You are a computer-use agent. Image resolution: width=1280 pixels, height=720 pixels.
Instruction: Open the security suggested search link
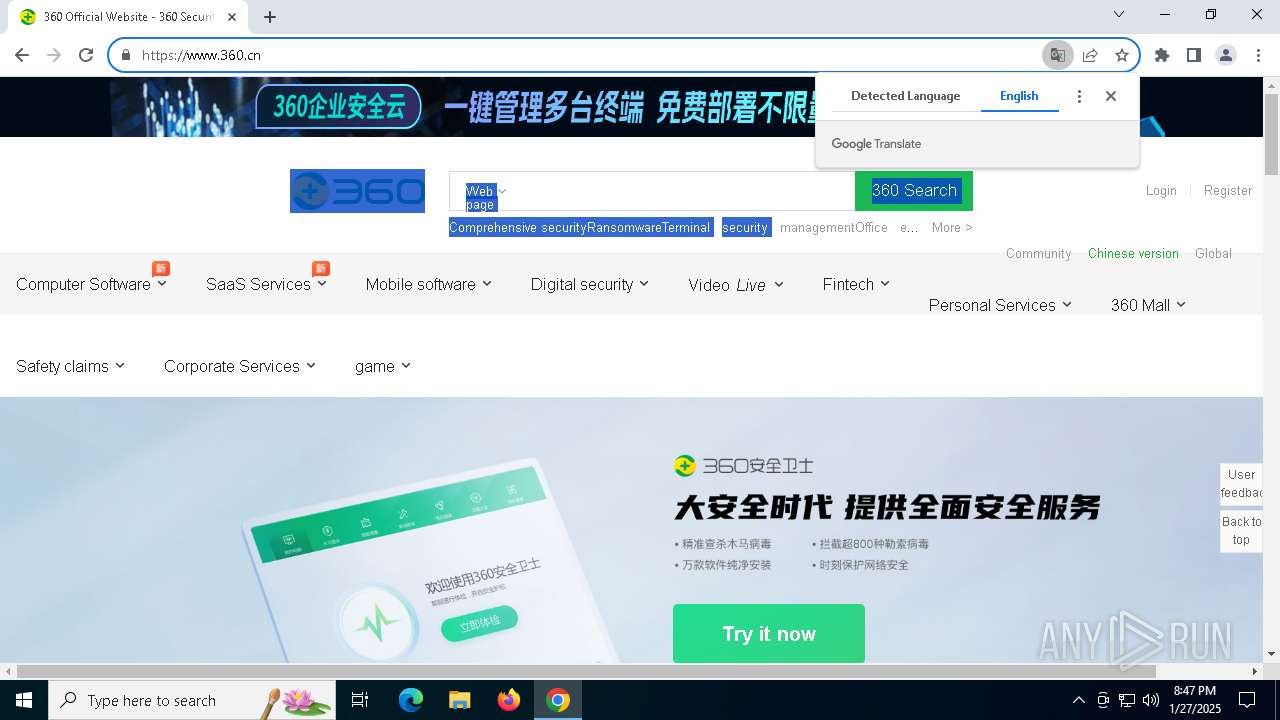tap(745, 227)
